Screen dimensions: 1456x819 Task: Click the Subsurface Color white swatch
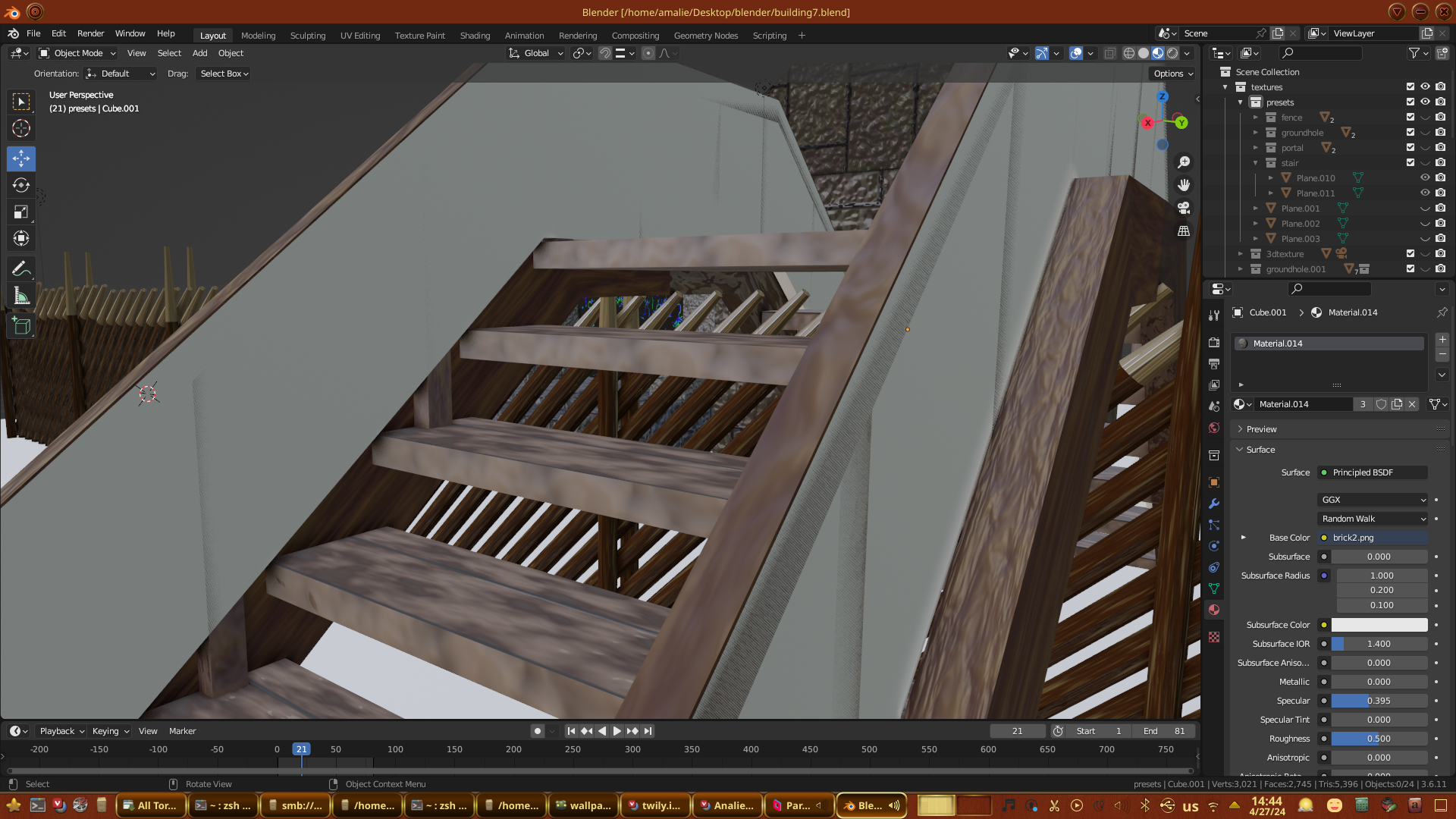[x=1379, y=625]
